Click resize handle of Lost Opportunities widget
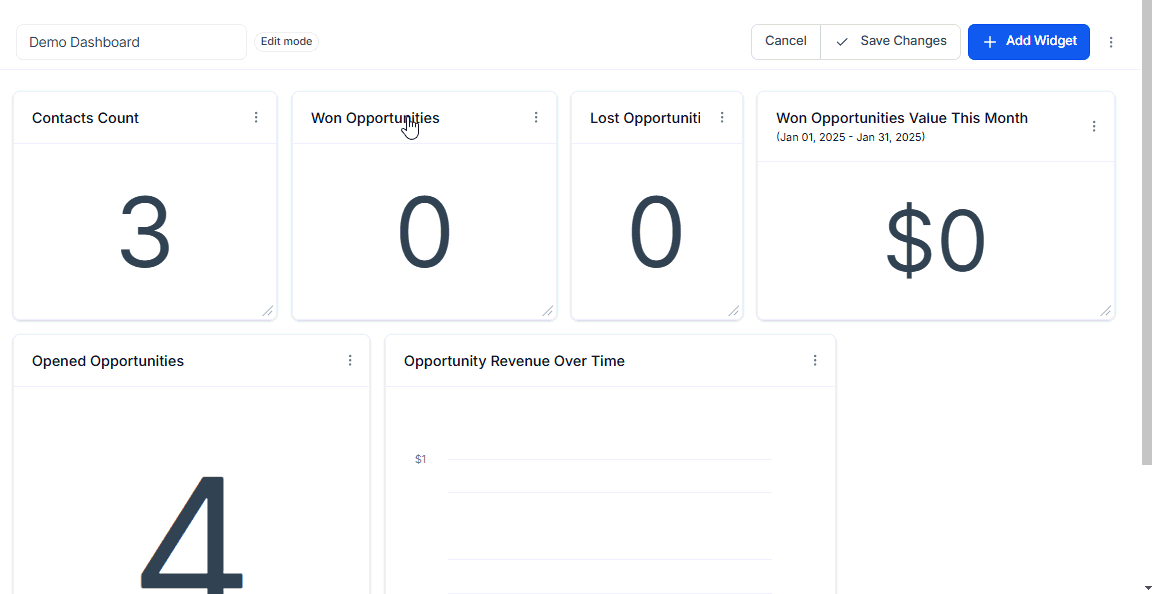 point(733,311)
